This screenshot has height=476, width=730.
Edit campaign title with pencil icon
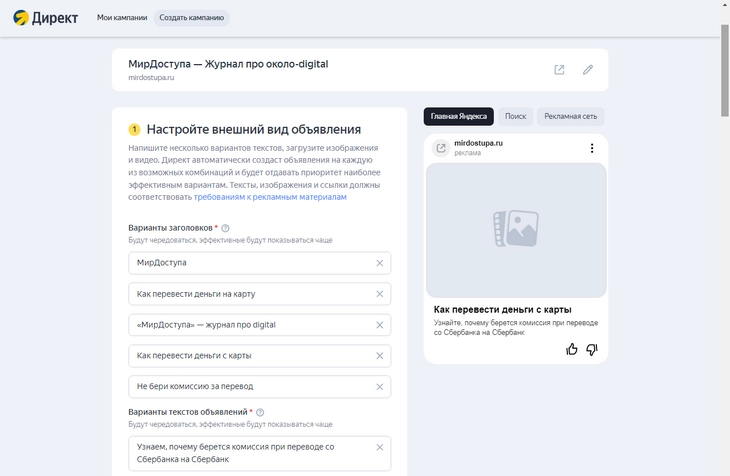pos(588,70)
